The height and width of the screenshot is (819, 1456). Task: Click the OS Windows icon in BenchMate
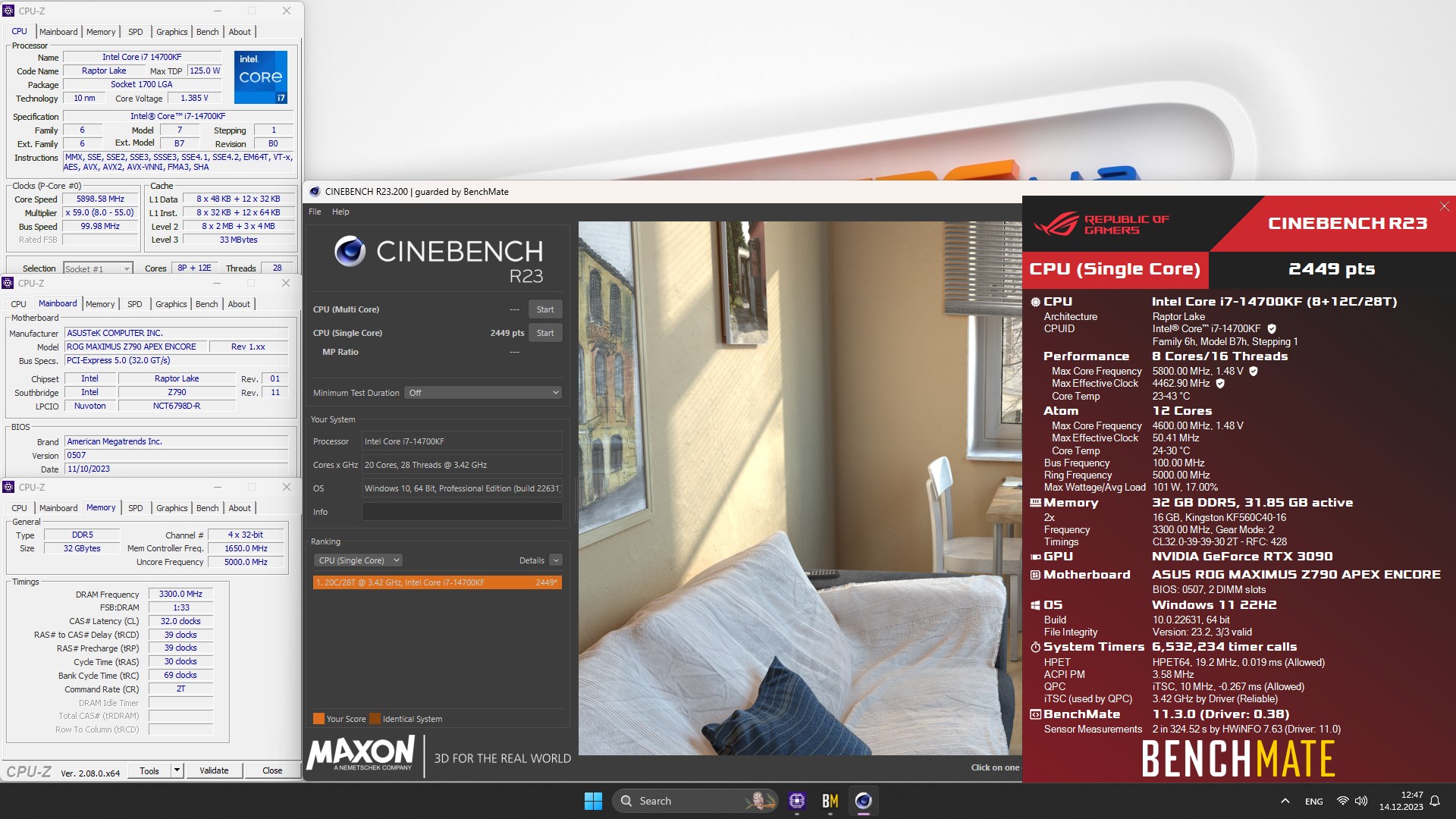click(x=1035, y=605)
